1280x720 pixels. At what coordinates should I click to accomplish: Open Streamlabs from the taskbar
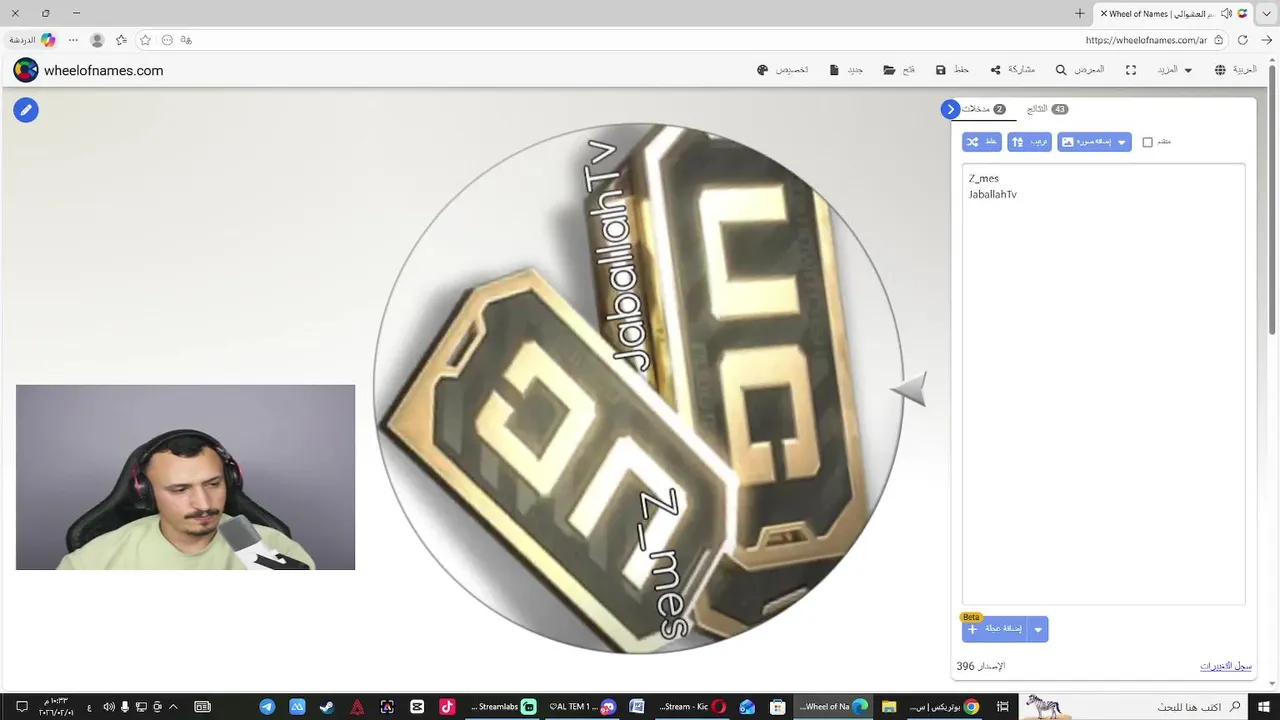504,707
